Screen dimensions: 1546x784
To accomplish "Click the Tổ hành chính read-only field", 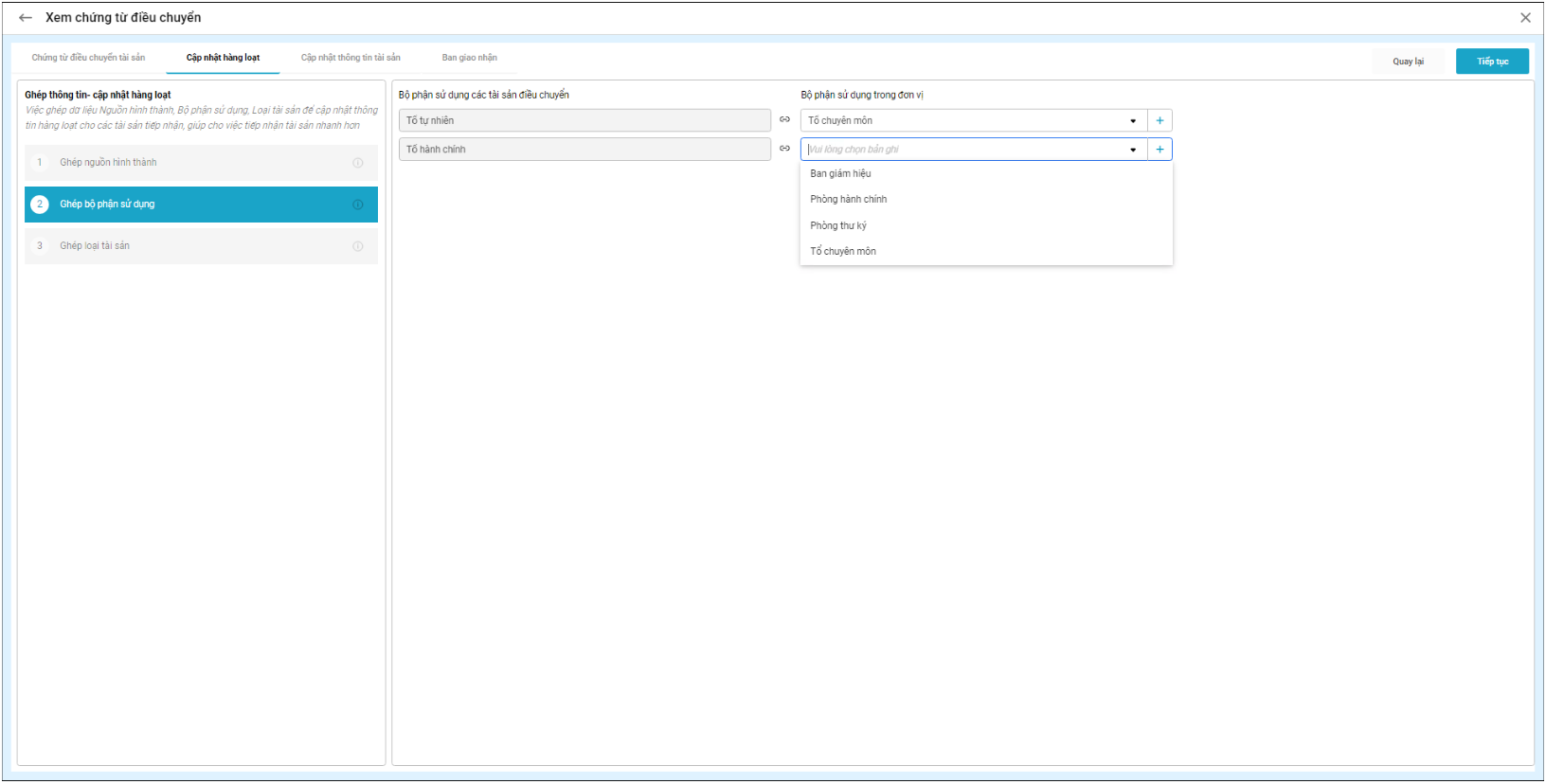I will pos(584,150).
